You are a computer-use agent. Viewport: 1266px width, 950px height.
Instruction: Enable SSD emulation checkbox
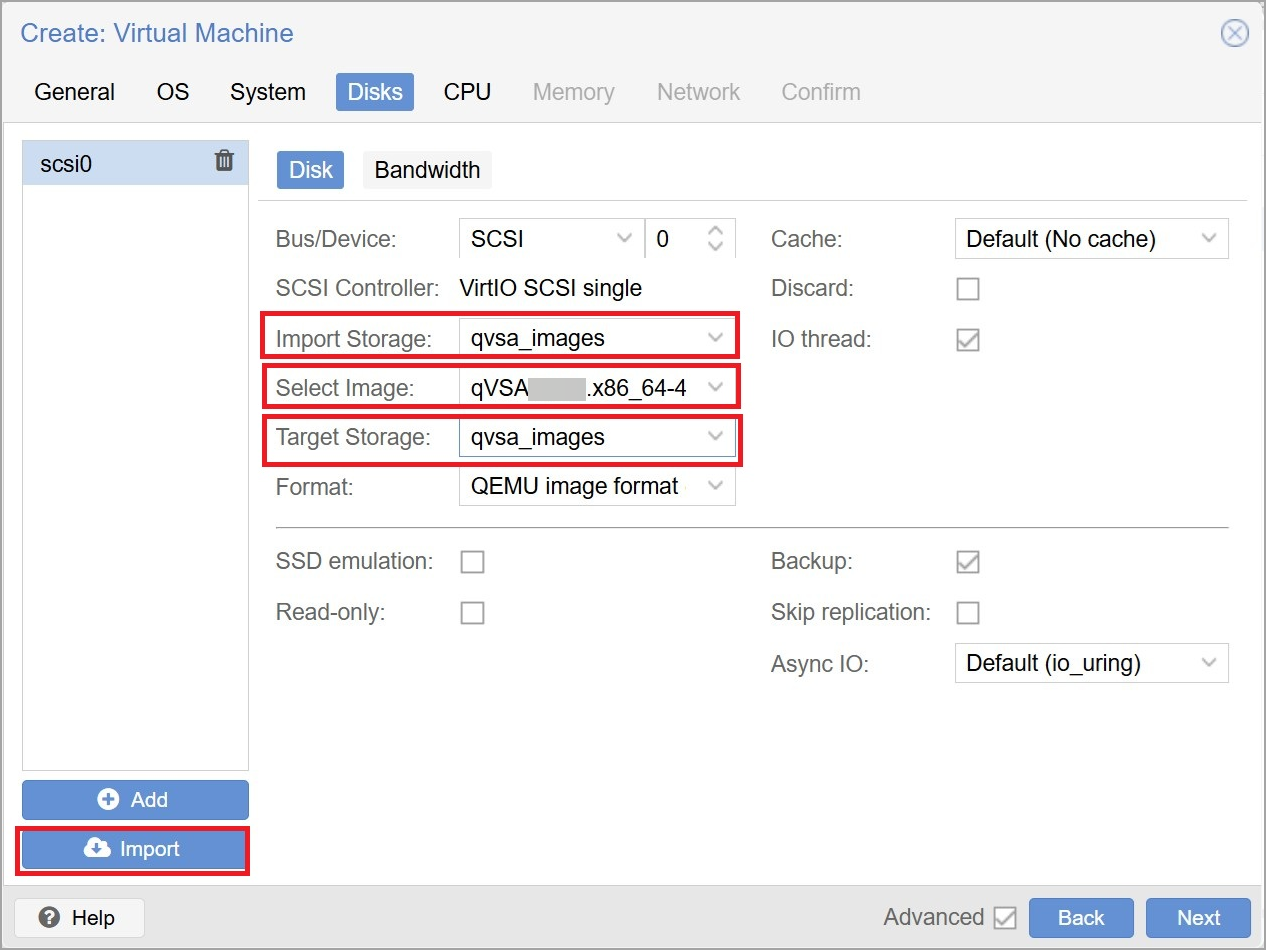(472, 562)
